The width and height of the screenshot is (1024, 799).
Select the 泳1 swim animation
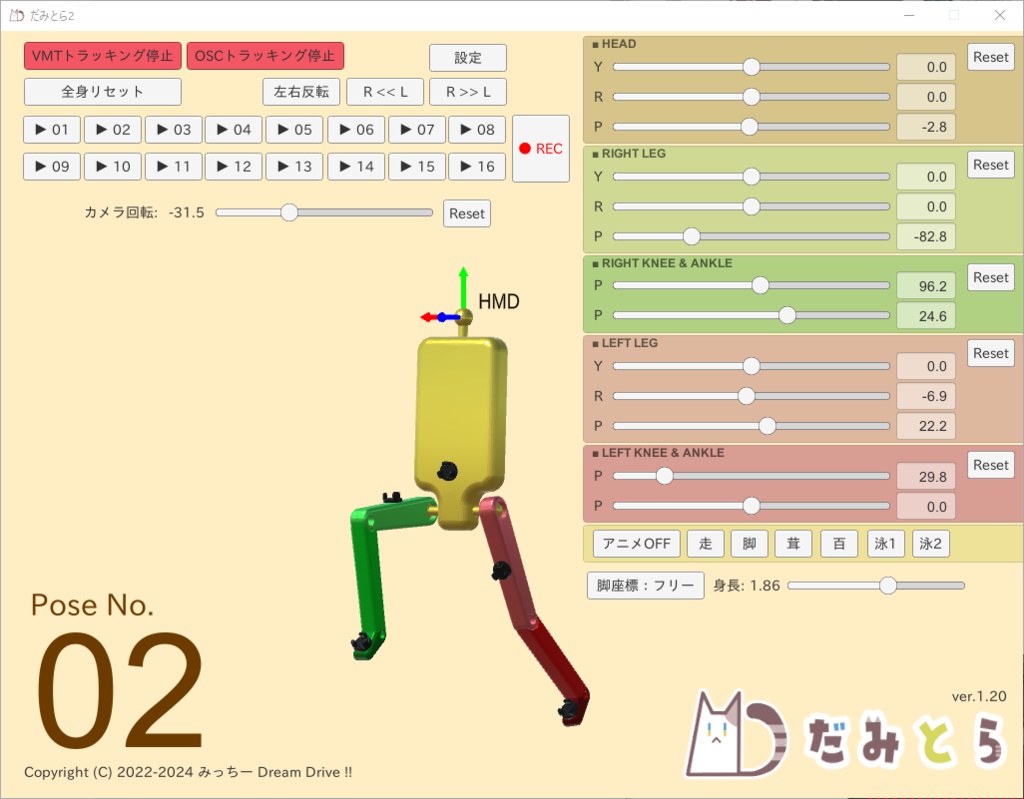tap(885, 543)
